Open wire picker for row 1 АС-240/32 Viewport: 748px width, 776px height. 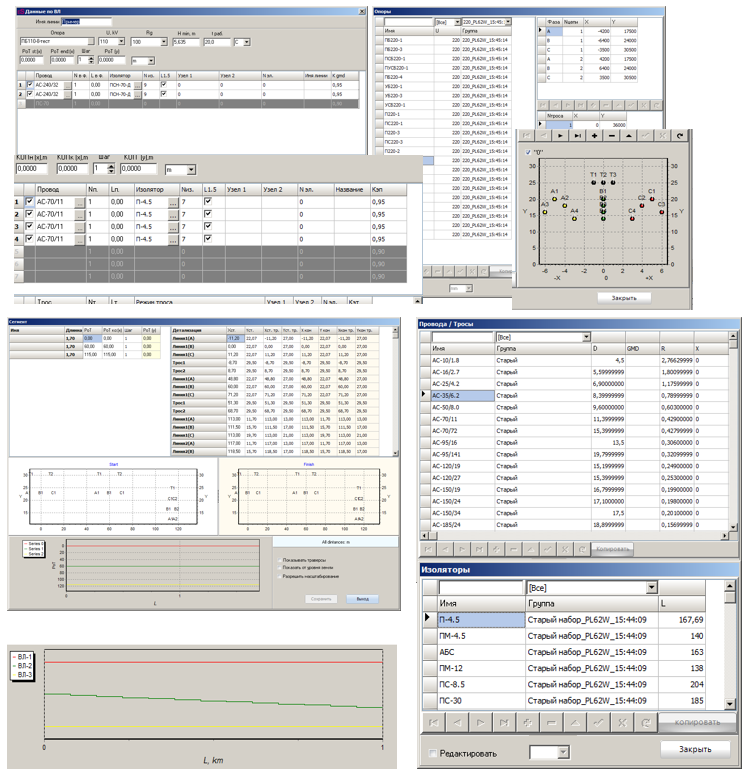(65, 85)
